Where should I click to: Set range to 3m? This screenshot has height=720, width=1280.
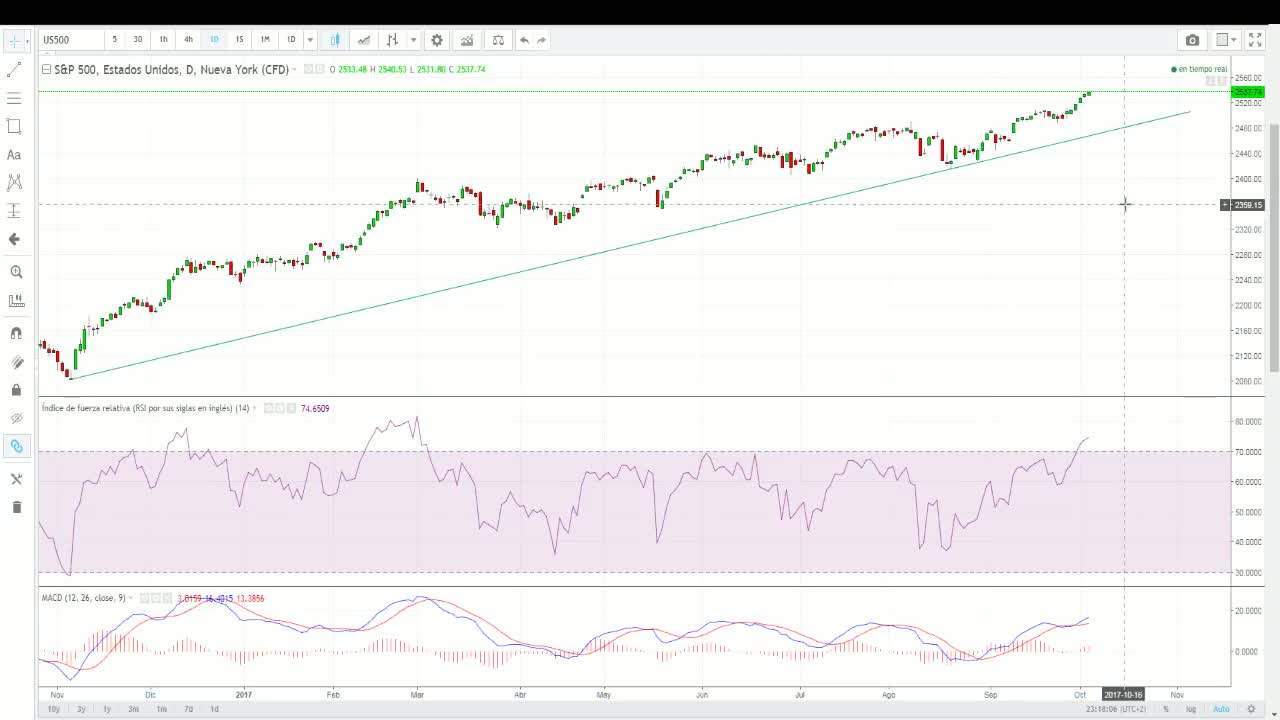click(x=133, y=709)
